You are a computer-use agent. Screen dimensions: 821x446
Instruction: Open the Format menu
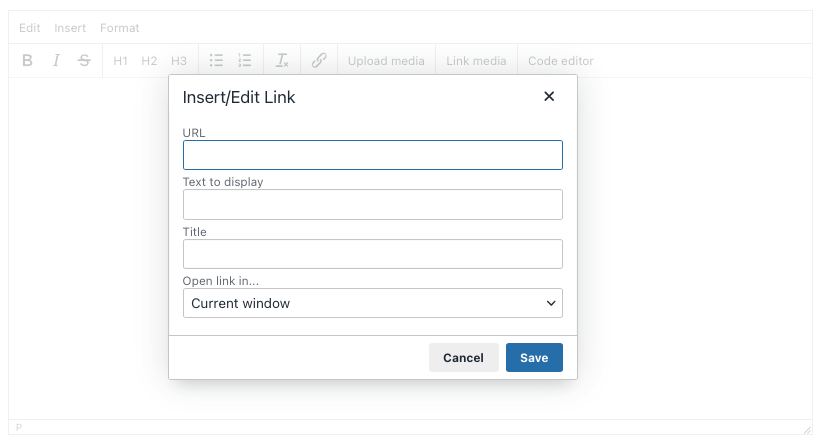click(120, 28)
